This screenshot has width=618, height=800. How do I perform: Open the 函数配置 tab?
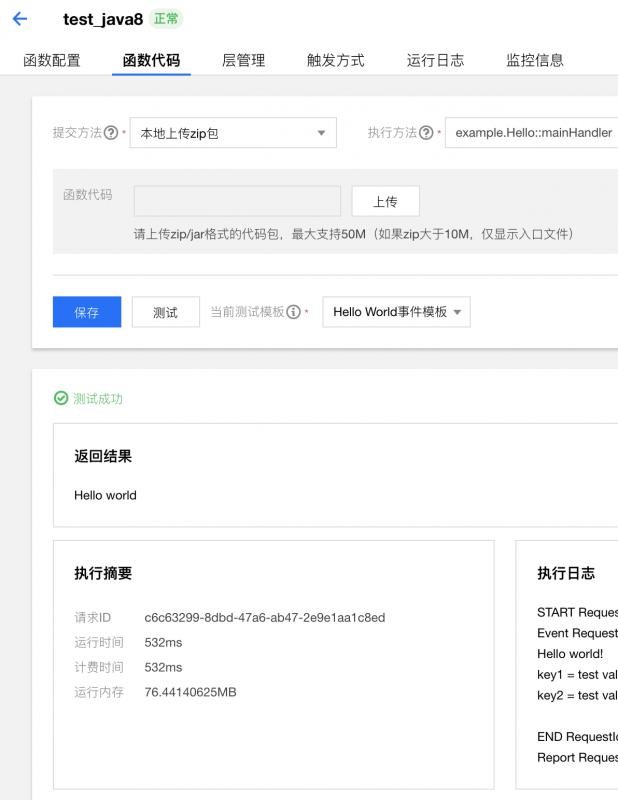point(52,60)
